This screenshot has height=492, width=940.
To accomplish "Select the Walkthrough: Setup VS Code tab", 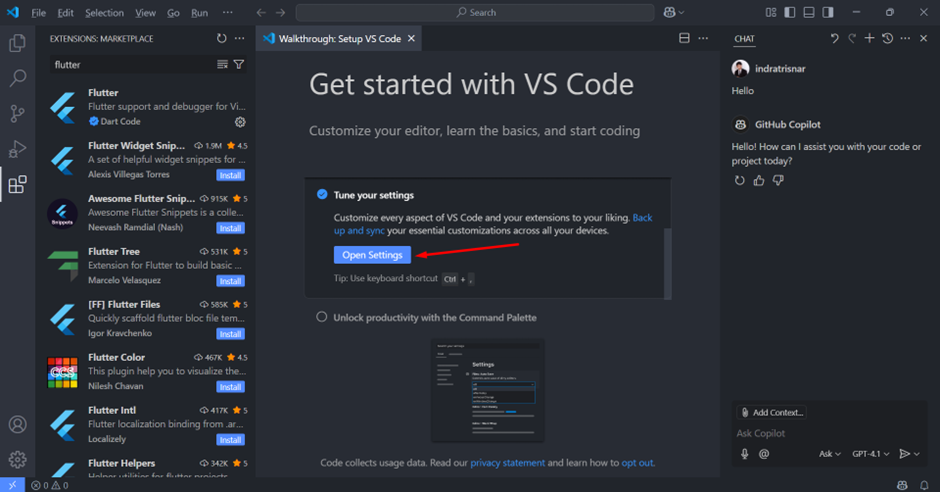I will 339,38.
